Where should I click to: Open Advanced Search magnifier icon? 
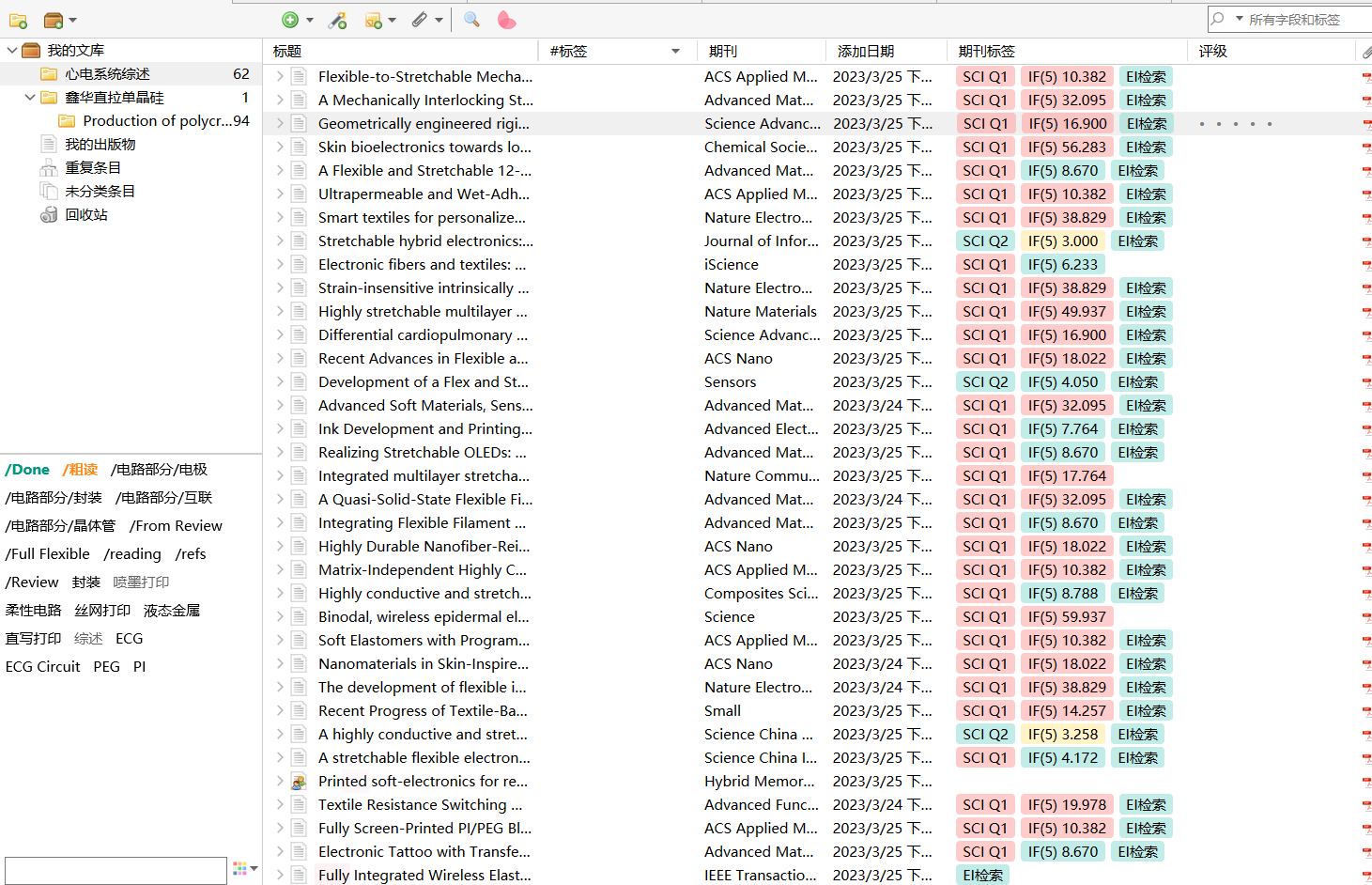[471, 20]
